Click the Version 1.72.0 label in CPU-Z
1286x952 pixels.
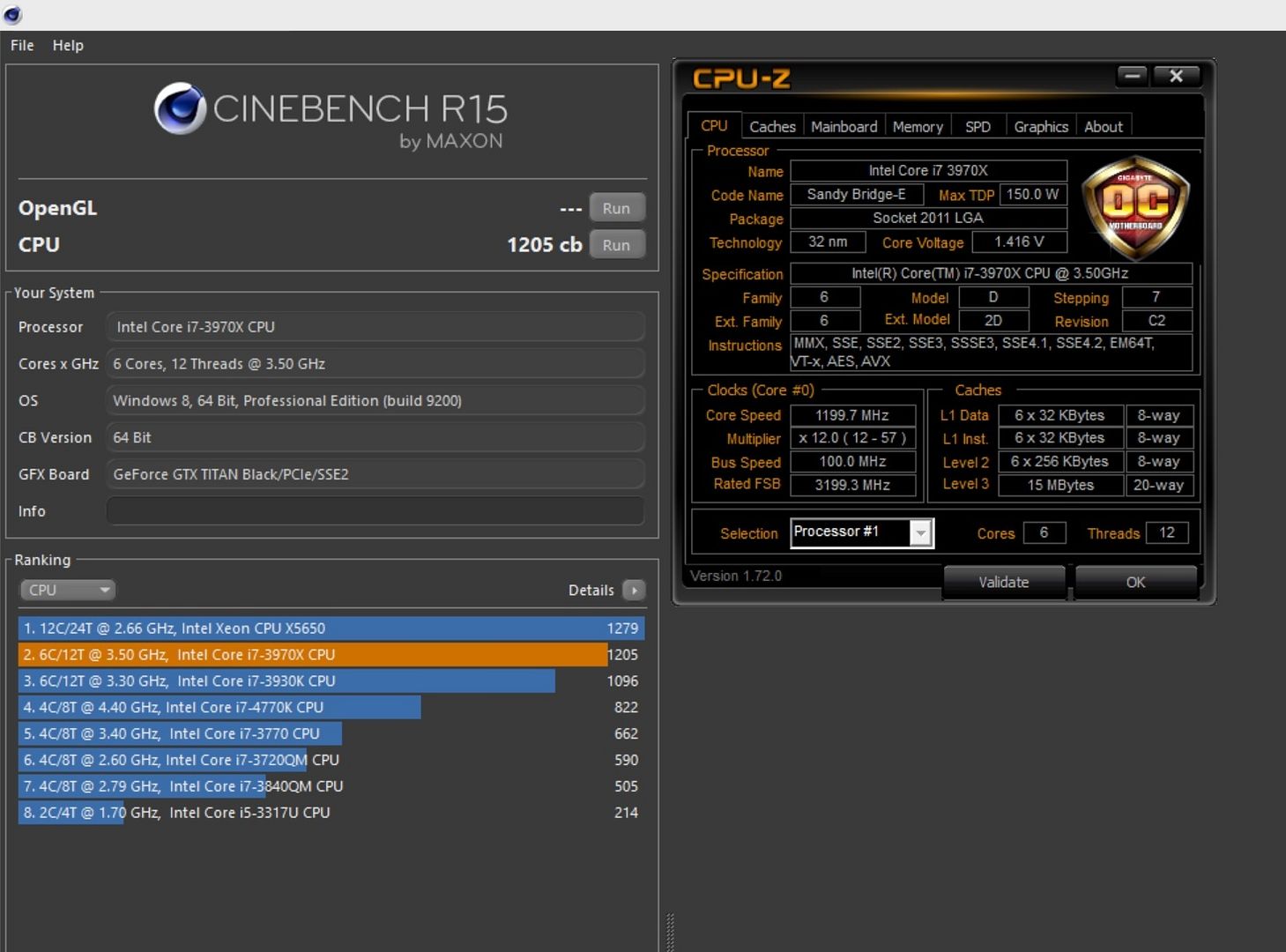tap(736, 576)
